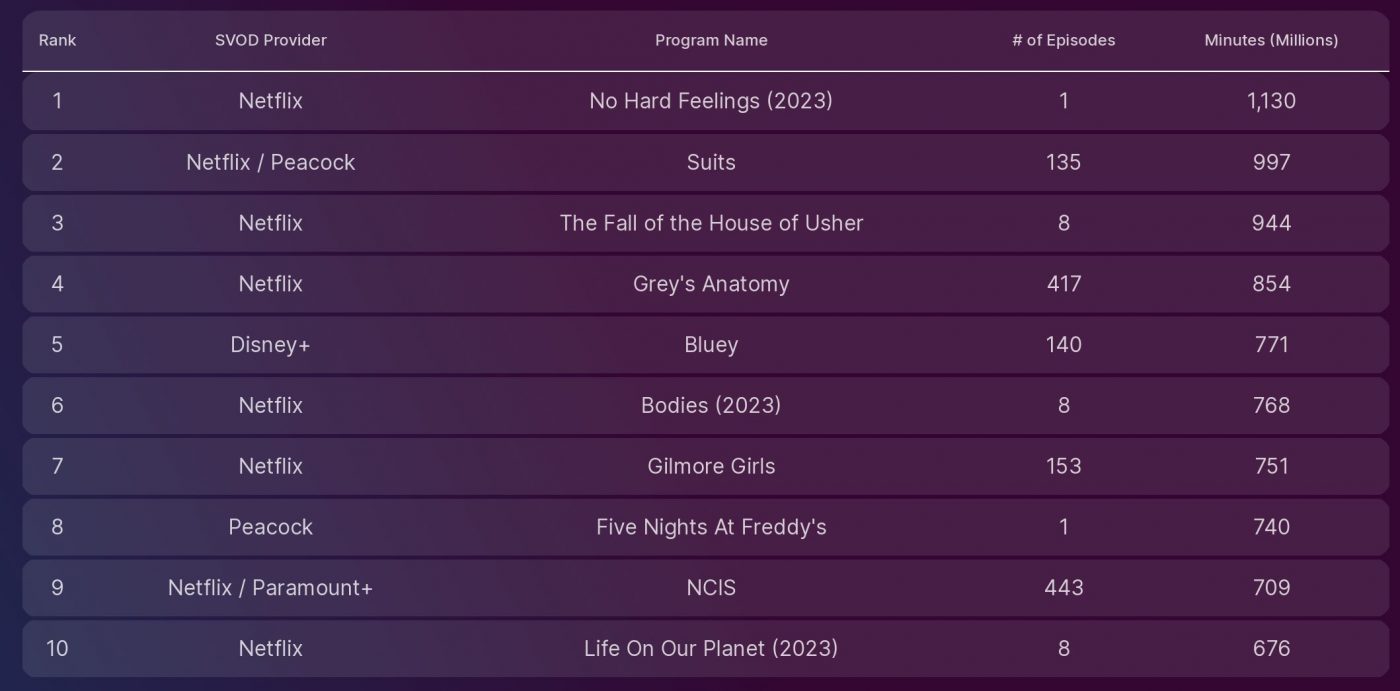
Task: Select the SVOD Provider column header
Action: [x=271, y=41]
